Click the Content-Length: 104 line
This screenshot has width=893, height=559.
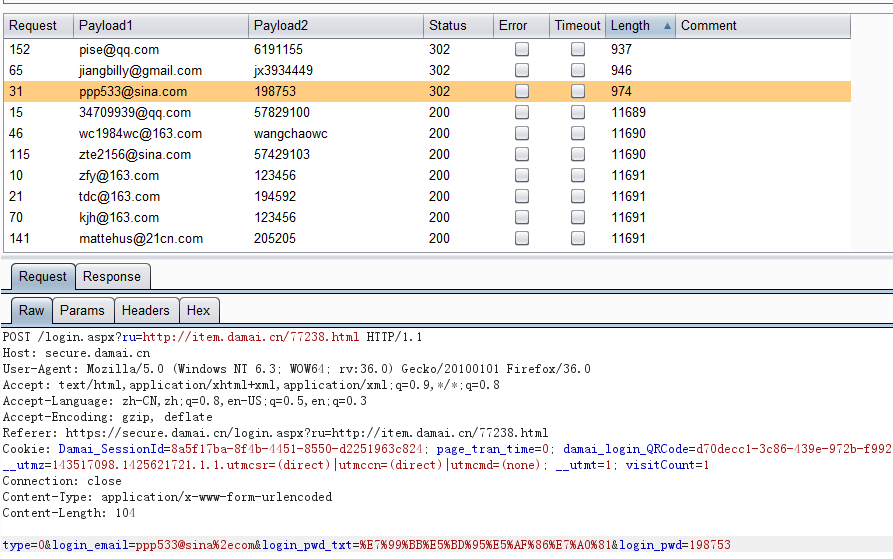point(69,513)
